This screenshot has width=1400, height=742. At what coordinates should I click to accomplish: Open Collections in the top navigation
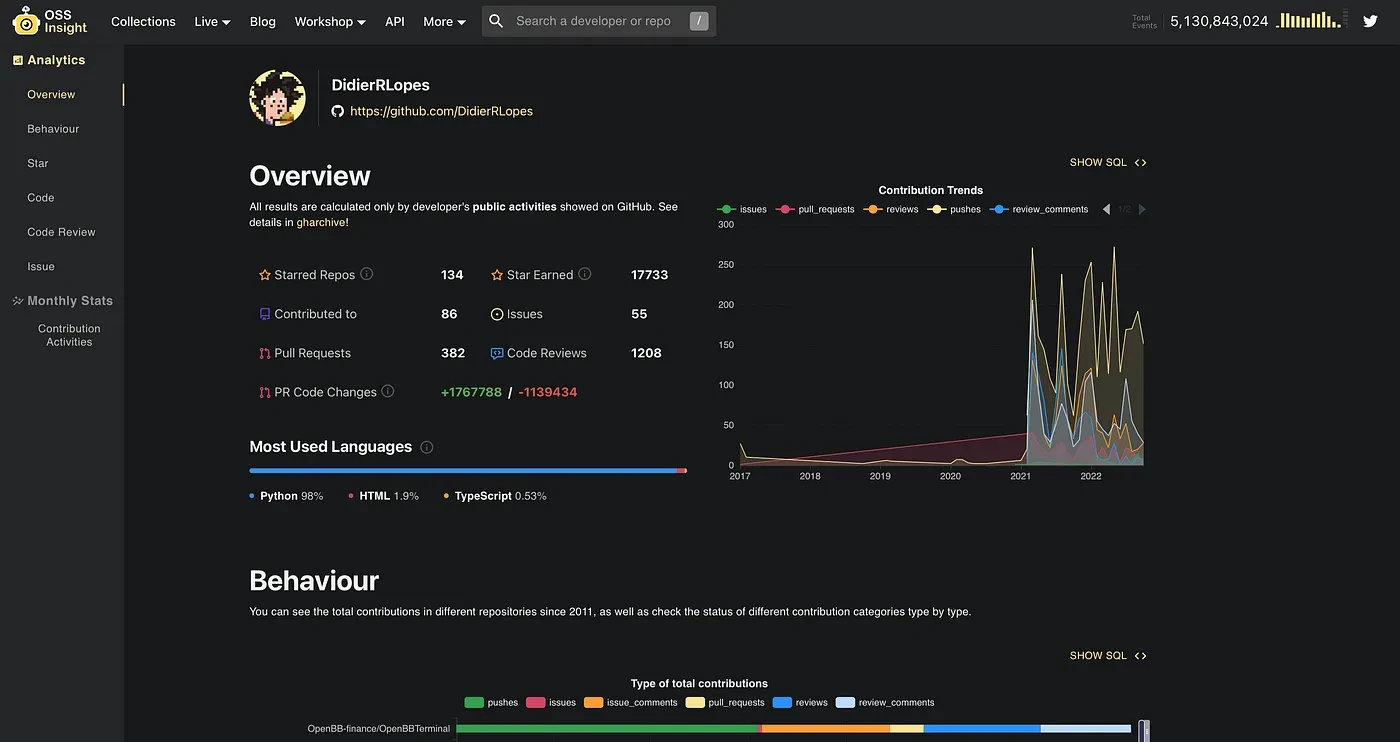[143, 21]
